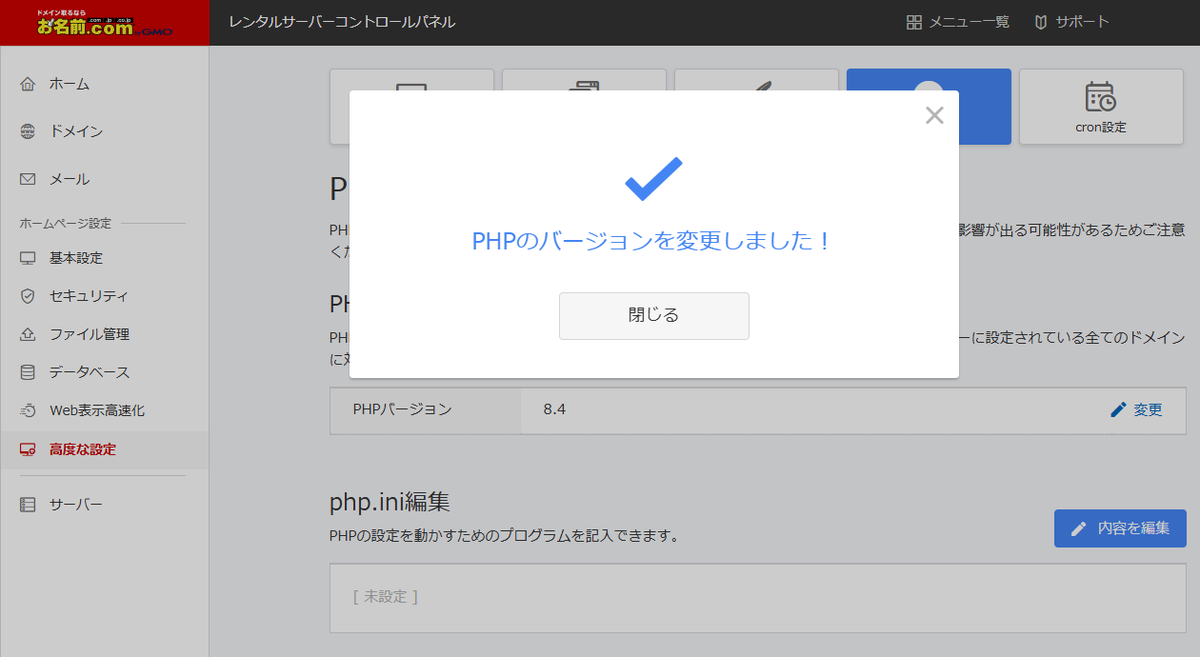The image size is (1200, 657).
Task: Click the PHP version value 8.4
Action: (554, 409)
